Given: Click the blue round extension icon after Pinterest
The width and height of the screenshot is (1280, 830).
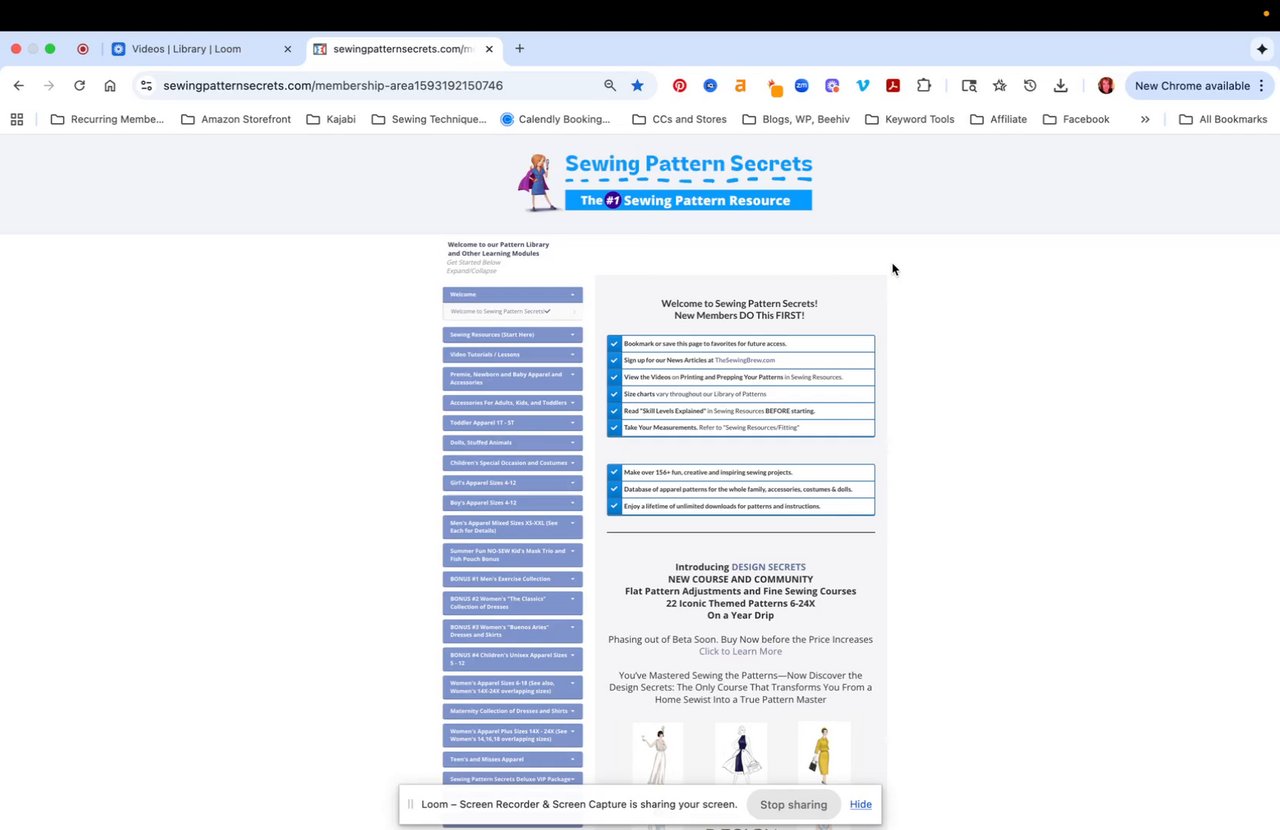Looking at the screenshot, I should click(710, 86).
